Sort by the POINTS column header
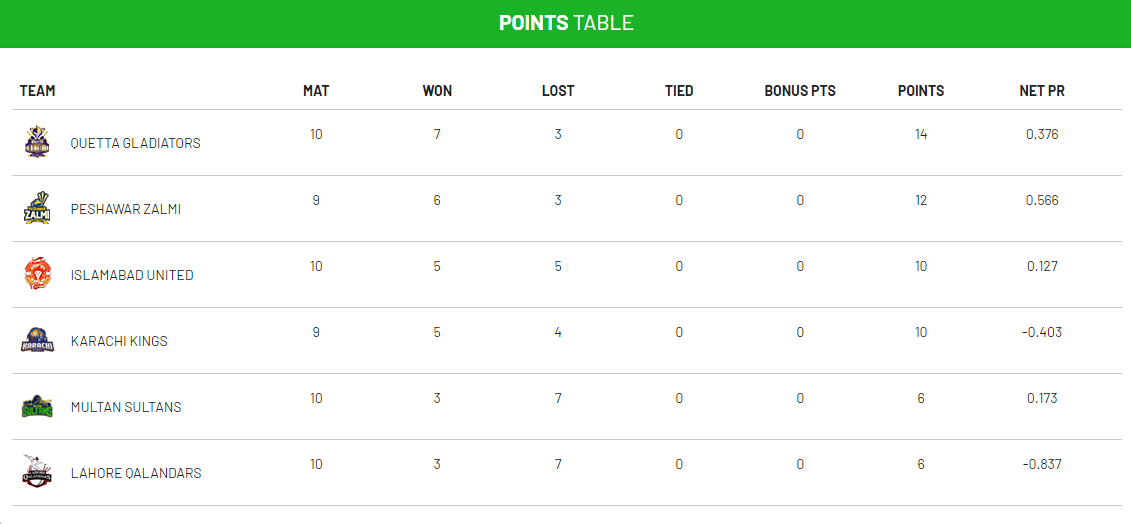This screenshot has width=1131, height=524. 921,91
